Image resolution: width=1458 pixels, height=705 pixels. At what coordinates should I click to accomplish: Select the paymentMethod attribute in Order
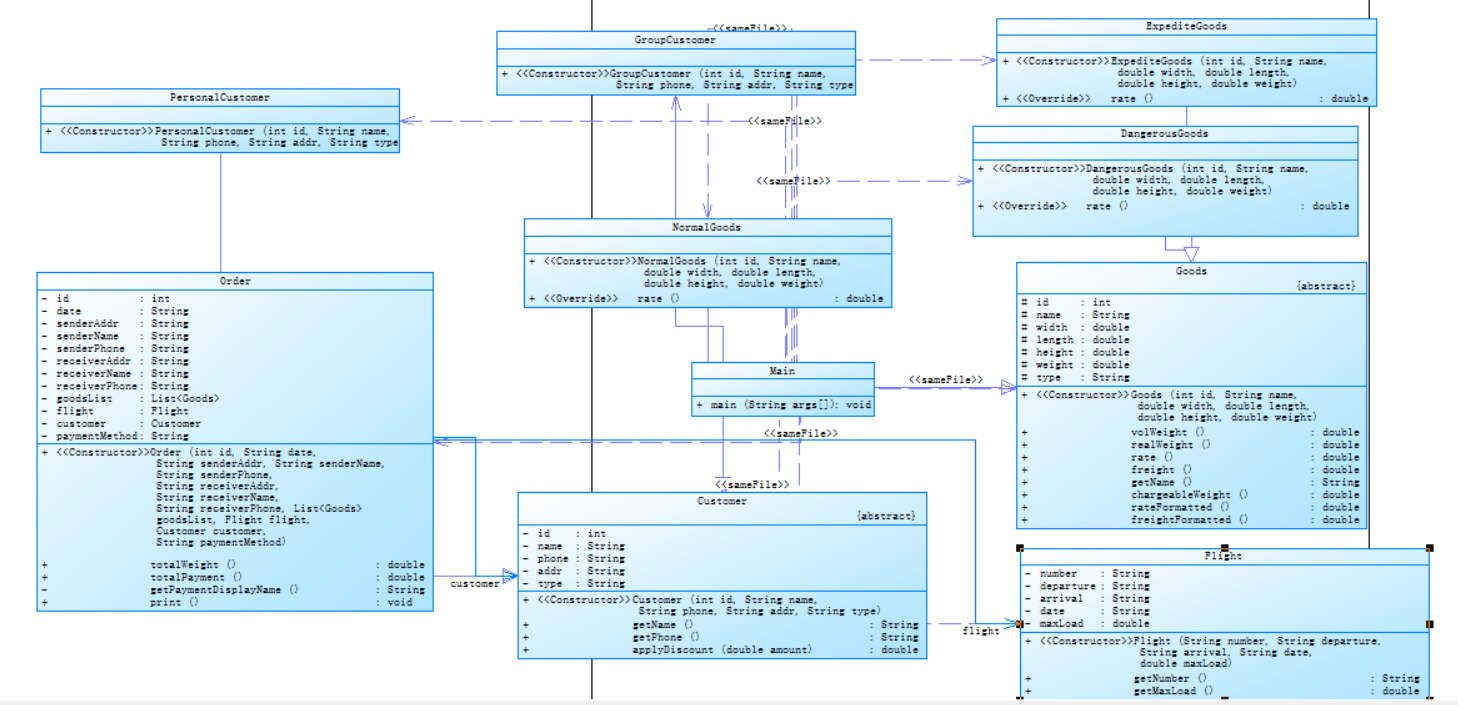click(x=124, y=436)
